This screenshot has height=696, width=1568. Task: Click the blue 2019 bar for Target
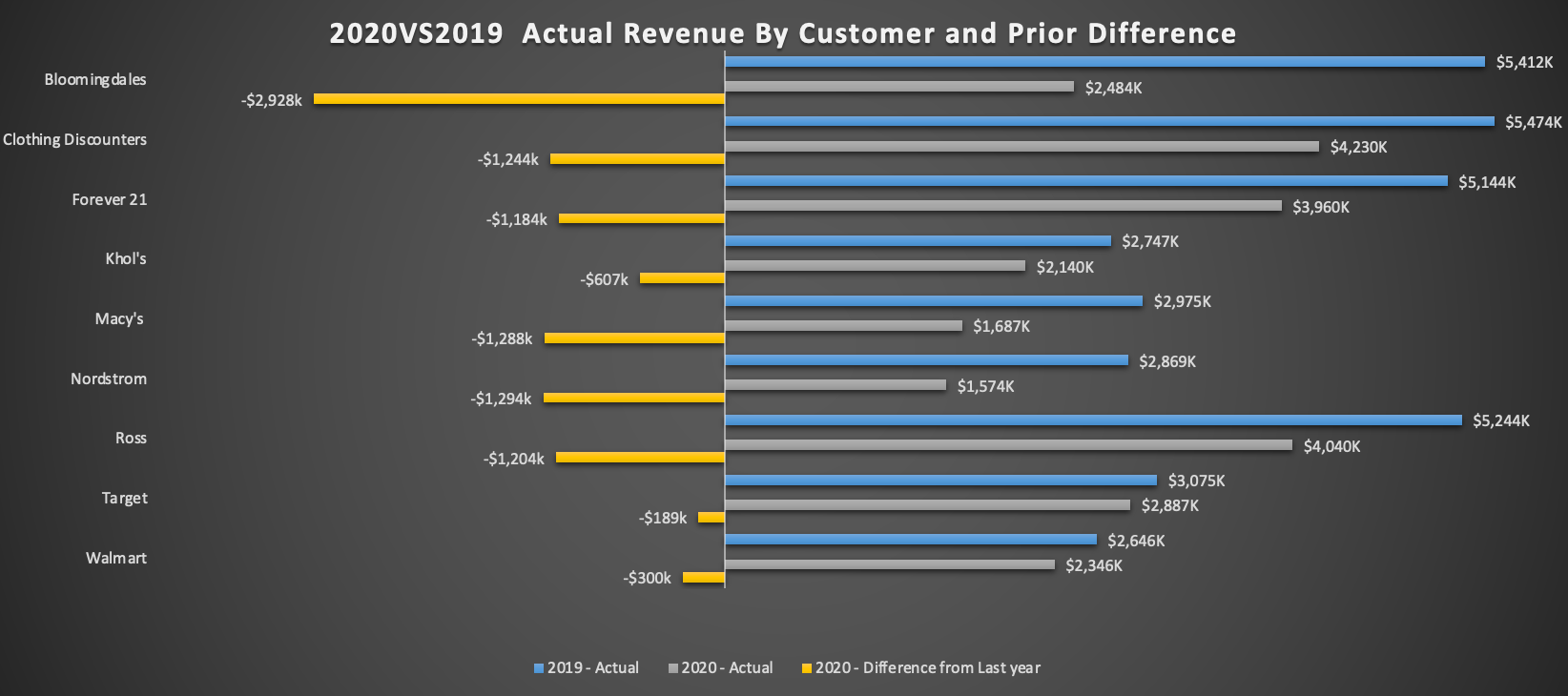[x=940, y=481]
